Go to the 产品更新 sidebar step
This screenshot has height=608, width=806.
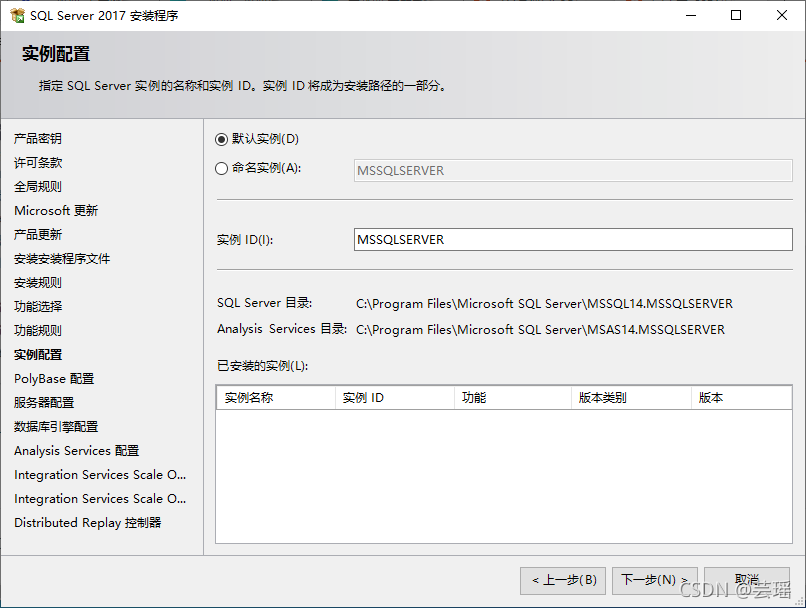pos(38,235)
